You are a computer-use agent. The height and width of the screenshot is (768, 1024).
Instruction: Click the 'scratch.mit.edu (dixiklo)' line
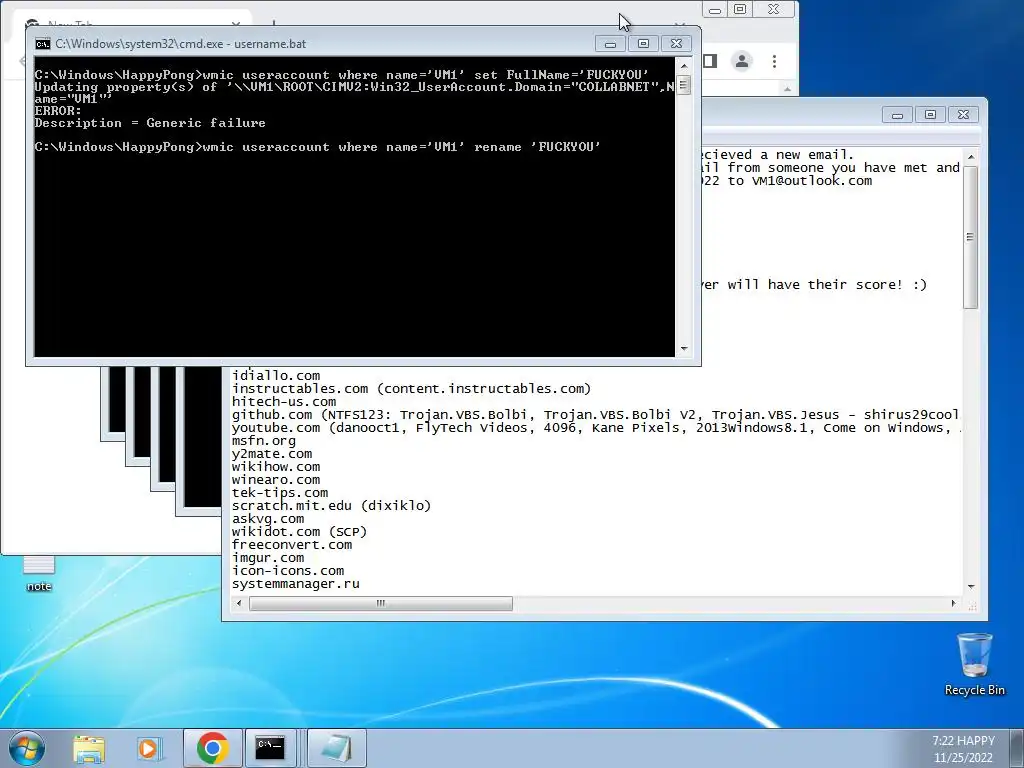tap(331, 506)
